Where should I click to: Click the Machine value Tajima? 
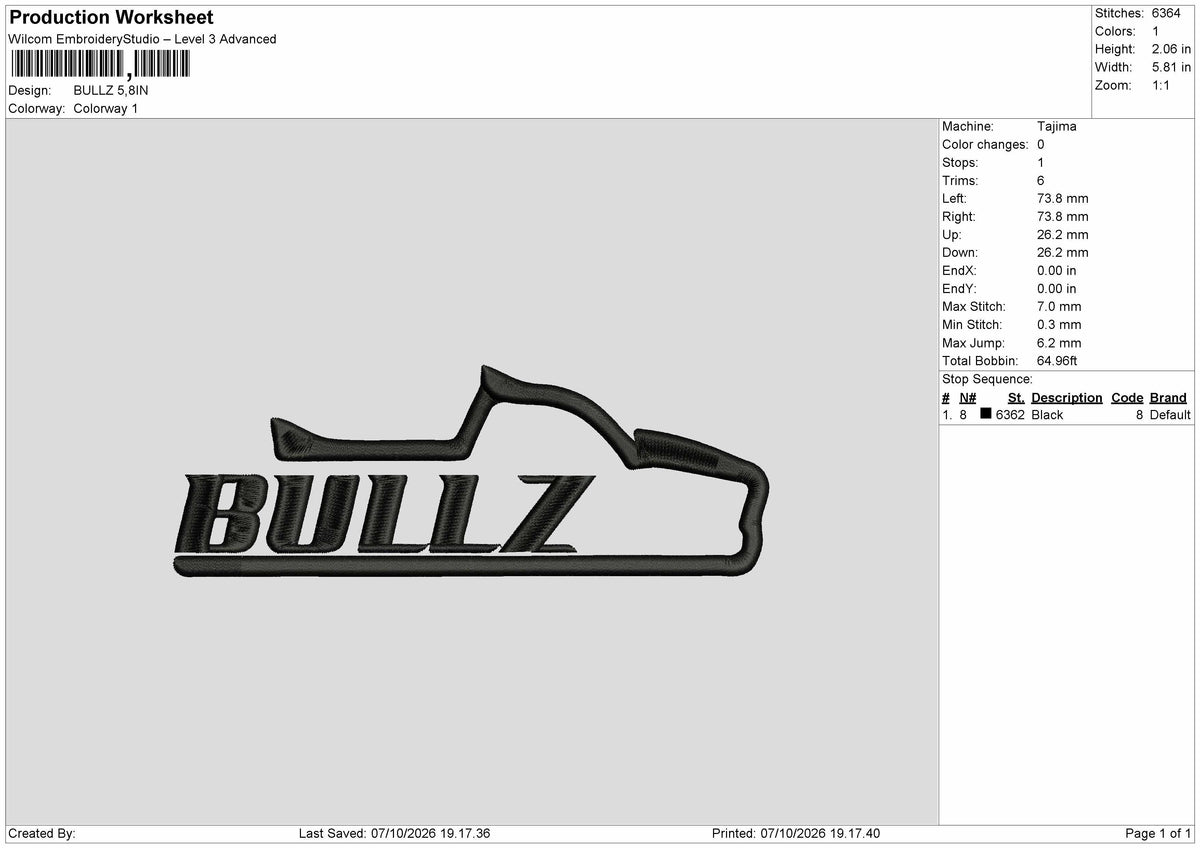1057,127
